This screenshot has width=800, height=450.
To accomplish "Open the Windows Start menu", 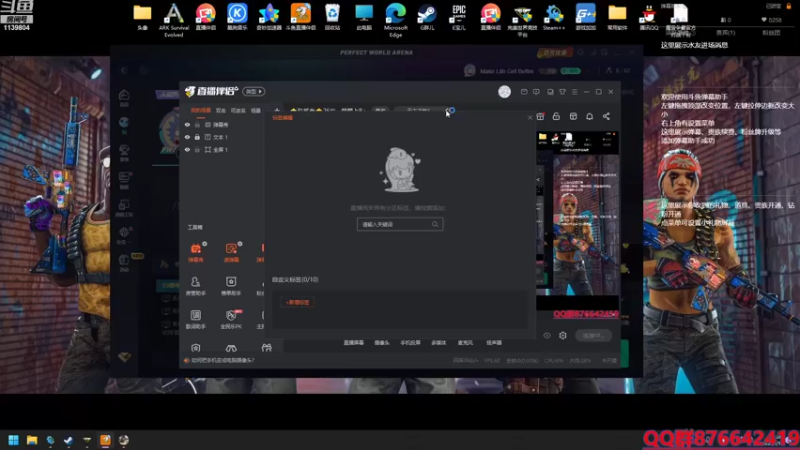I will [x=13, y=440].
